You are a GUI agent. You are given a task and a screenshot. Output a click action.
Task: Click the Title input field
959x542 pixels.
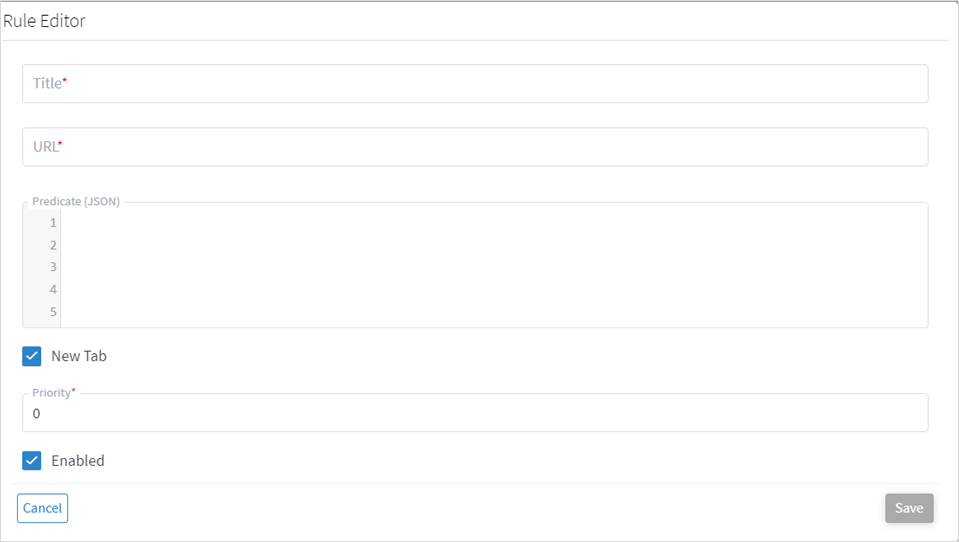[475, 84]
